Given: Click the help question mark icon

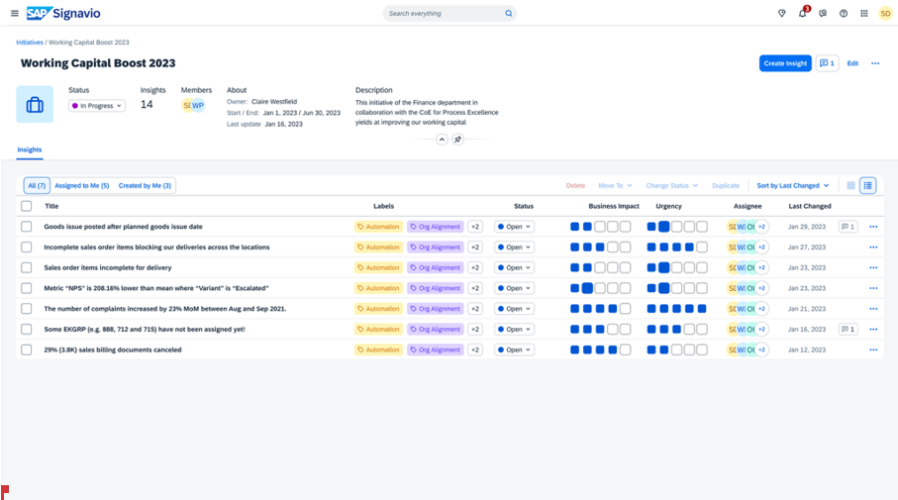Looking at the screenshot, I should click(x=843, y=13).
